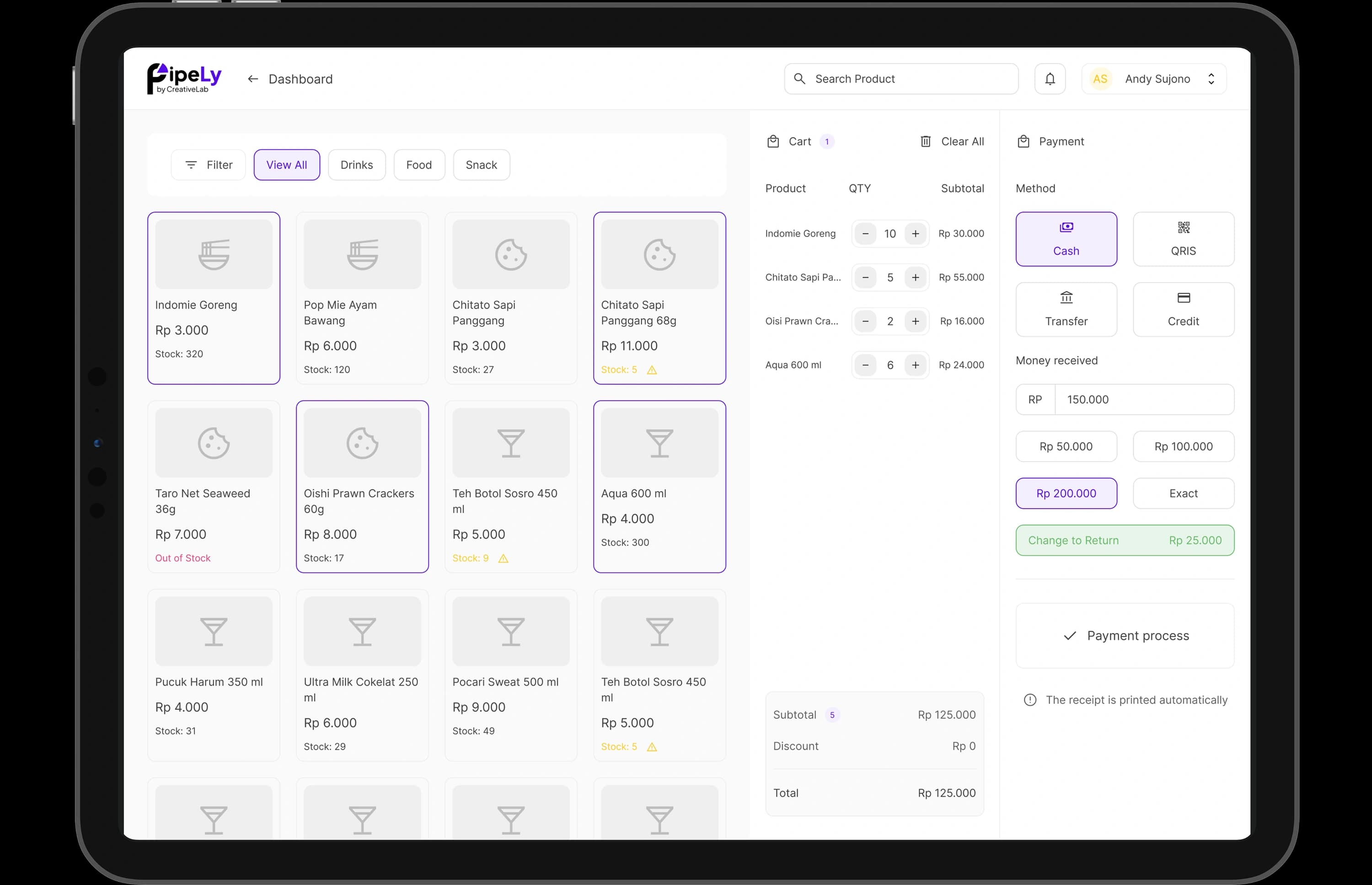This screenshot has width=1372, height=885.
Task: Select the Pocari Sweat 500 ml card
Action: (511, 675)
